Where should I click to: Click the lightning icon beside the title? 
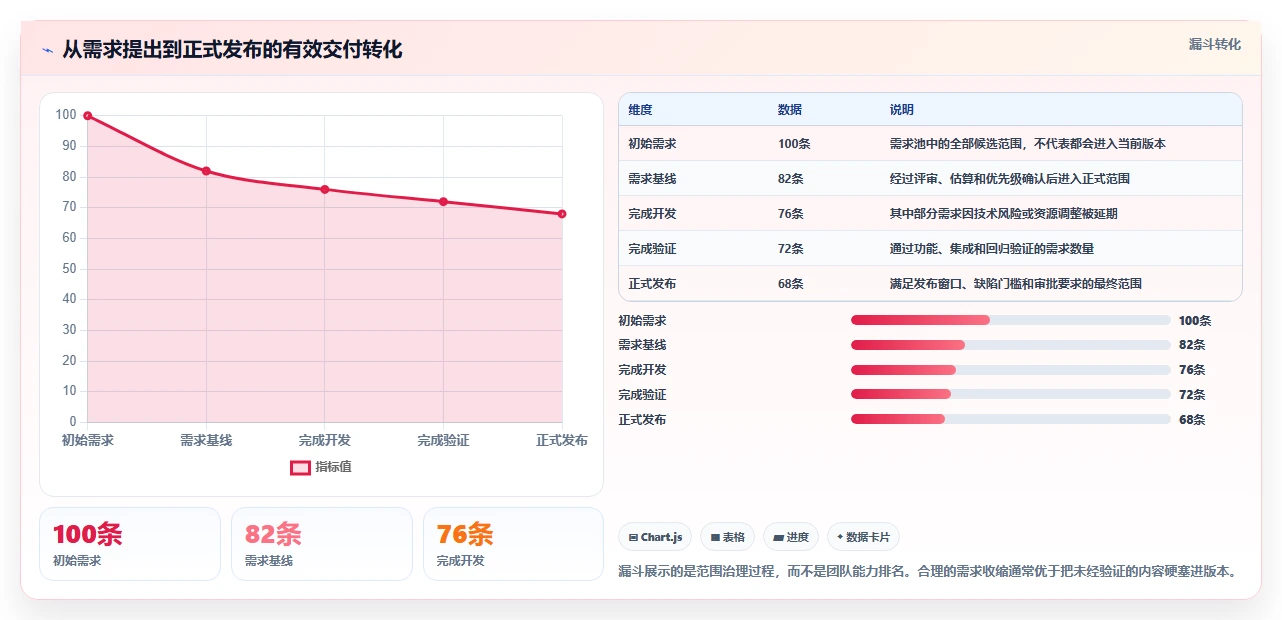coord(47,50)
